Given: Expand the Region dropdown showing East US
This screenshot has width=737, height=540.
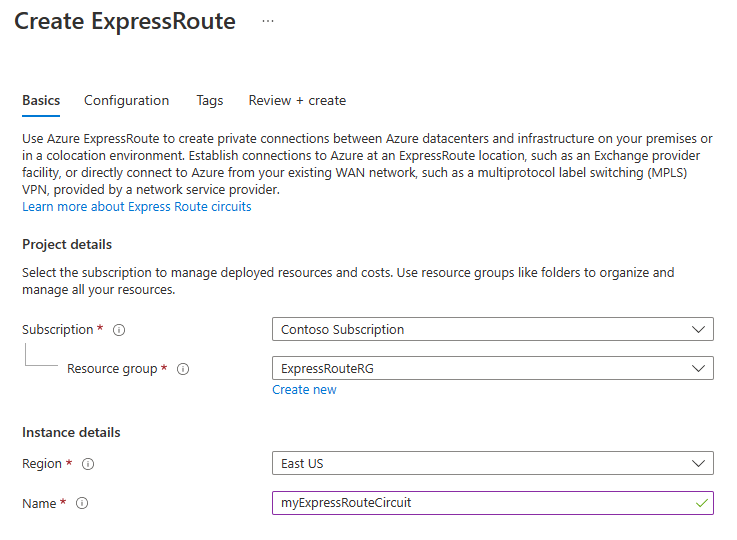Looking at the screenshot, I should pyautogui.click(x=698, y=464).
